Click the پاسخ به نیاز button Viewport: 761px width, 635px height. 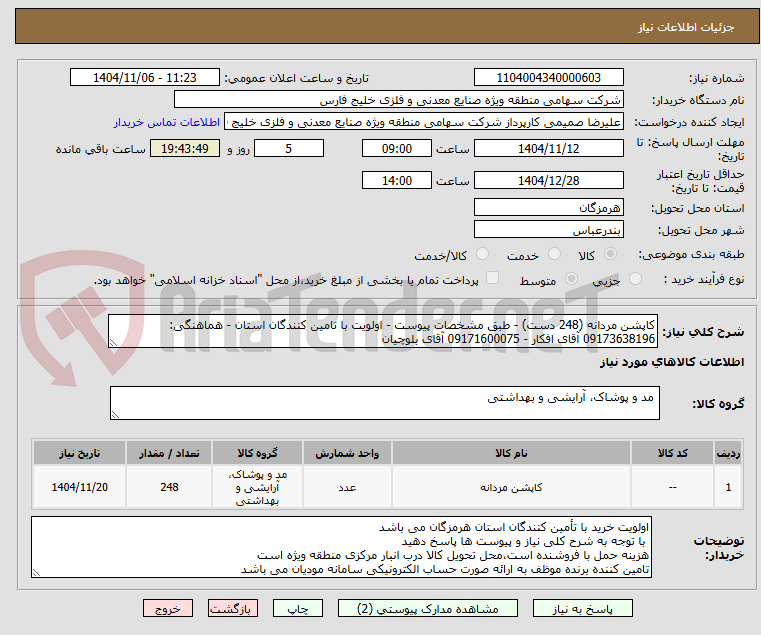pos(582,608)
